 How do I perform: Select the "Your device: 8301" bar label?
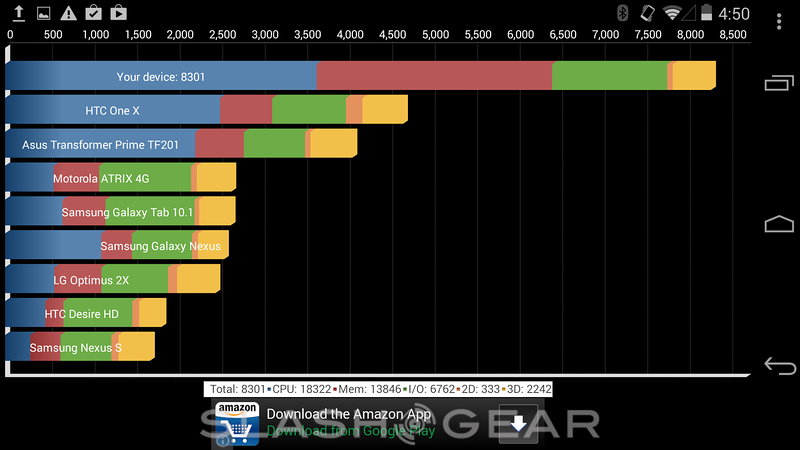pyautogui.click(x=160, y=76)
